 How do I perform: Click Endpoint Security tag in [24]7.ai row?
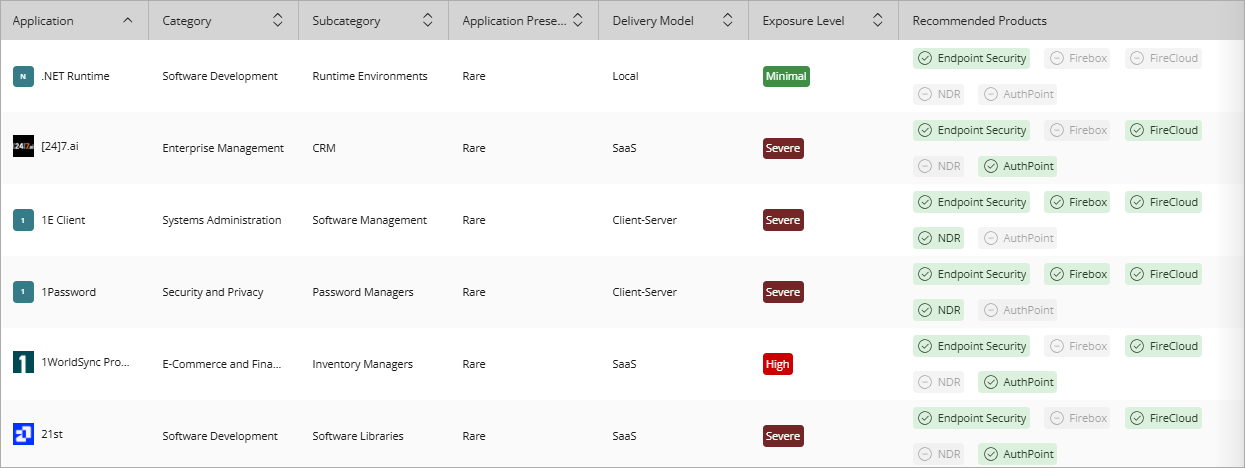coord(972,130)
